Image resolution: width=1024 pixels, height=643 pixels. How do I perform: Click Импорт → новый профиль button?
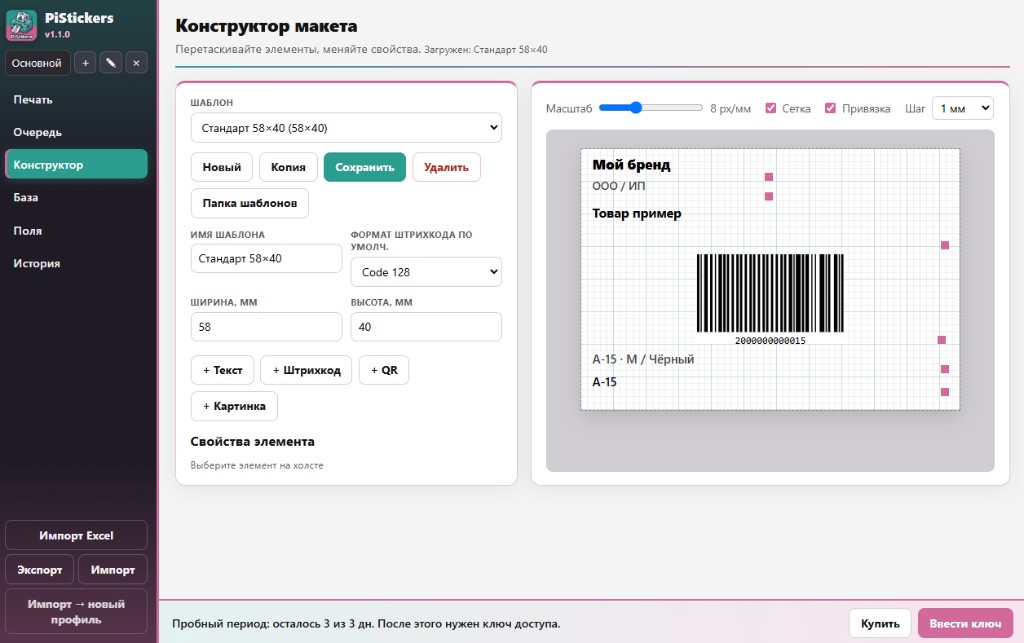[76, 612]
